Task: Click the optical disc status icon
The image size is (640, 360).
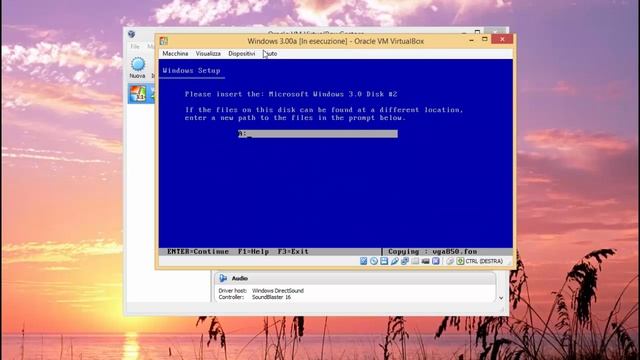Action: [373, 261]
